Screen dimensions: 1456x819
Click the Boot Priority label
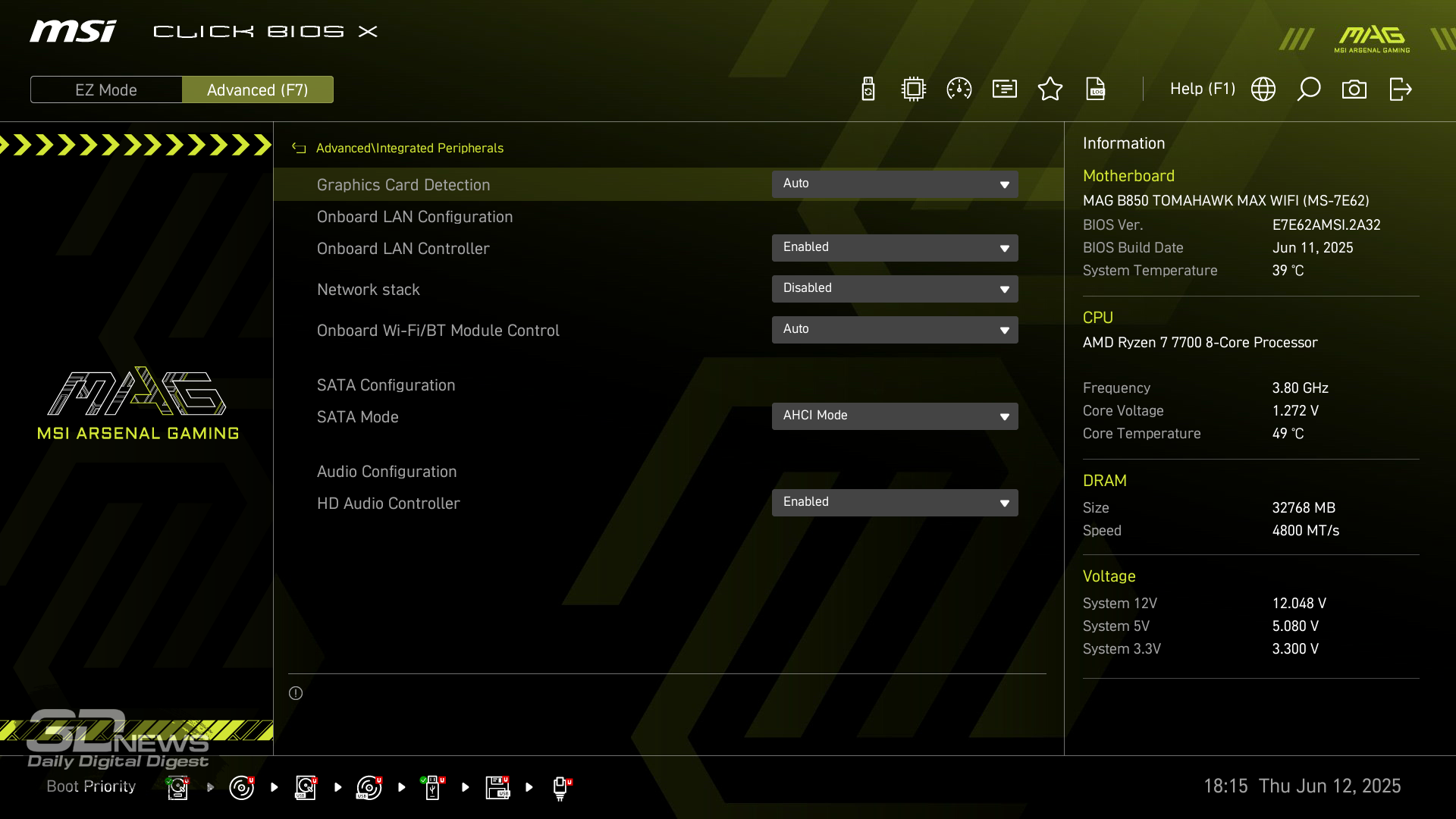point(91,786)
